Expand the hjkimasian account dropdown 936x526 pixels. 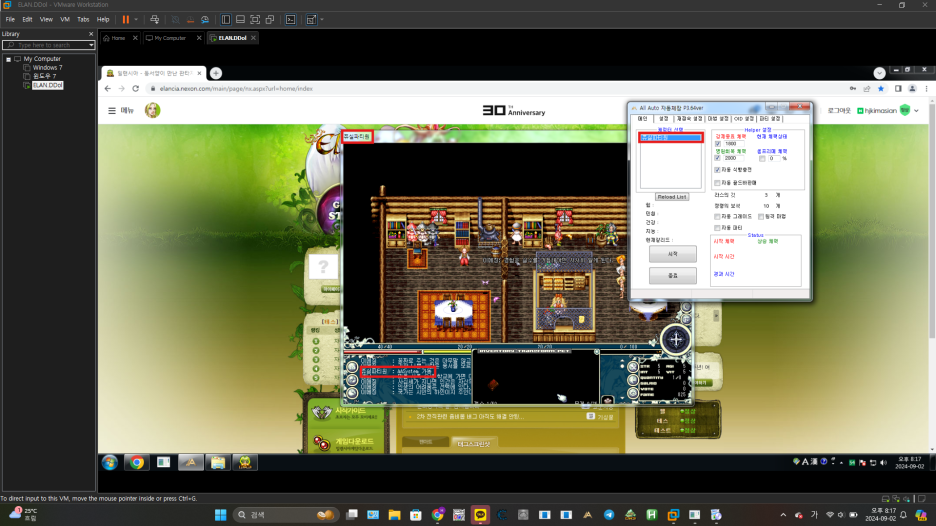click(x=916, y=110)
